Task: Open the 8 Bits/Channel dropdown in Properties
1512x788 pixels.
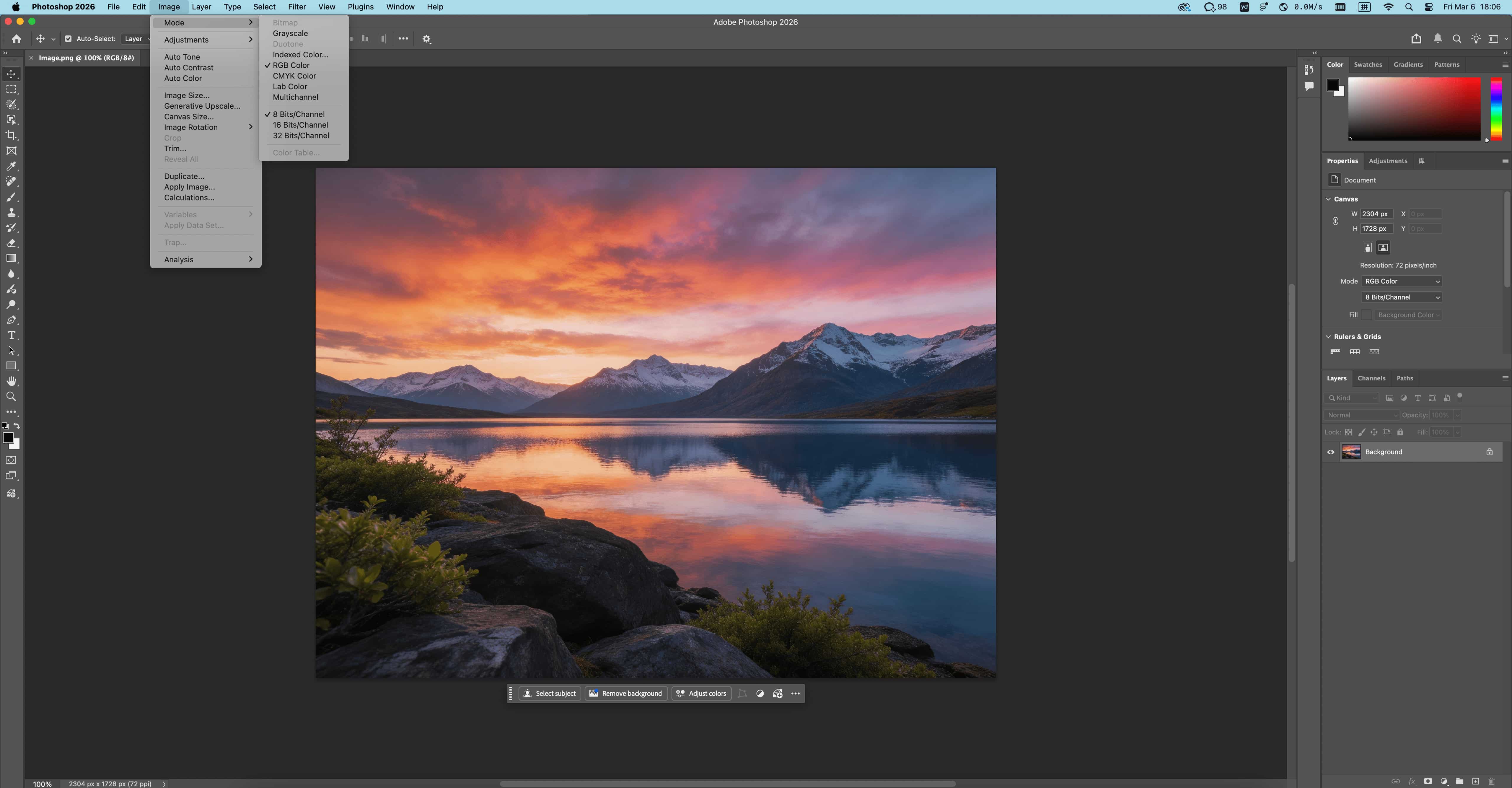Action: [1401, 297]
